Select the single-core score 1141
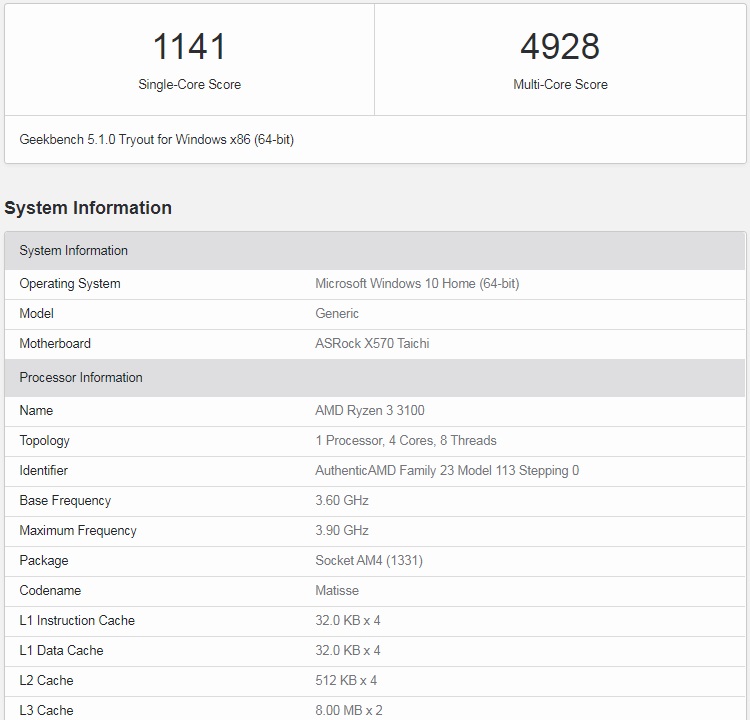 pyautogui.click(x=189, y=46)
